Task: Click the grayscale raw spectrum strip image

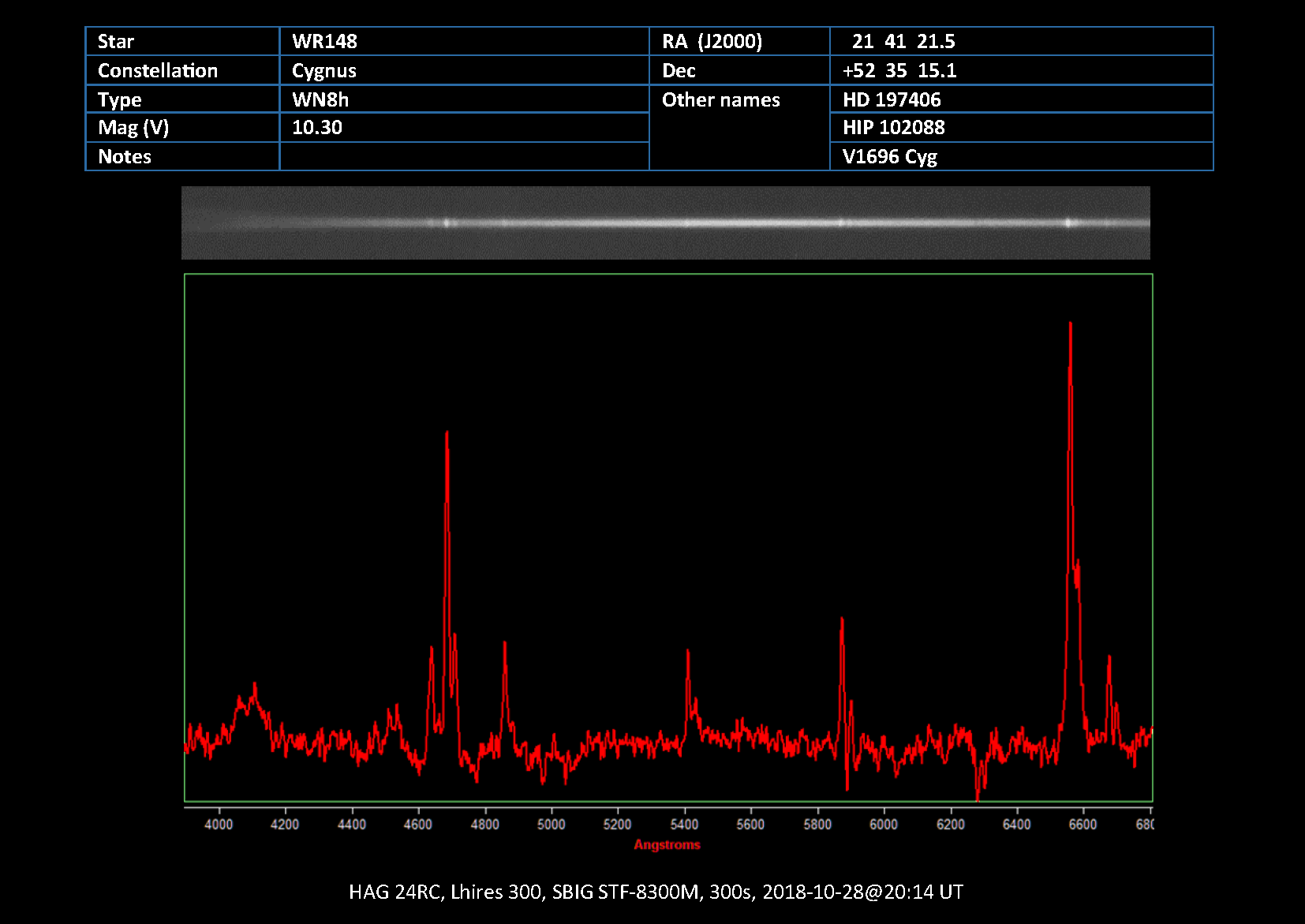Action: pyautogui.click(x=665, y=223)
